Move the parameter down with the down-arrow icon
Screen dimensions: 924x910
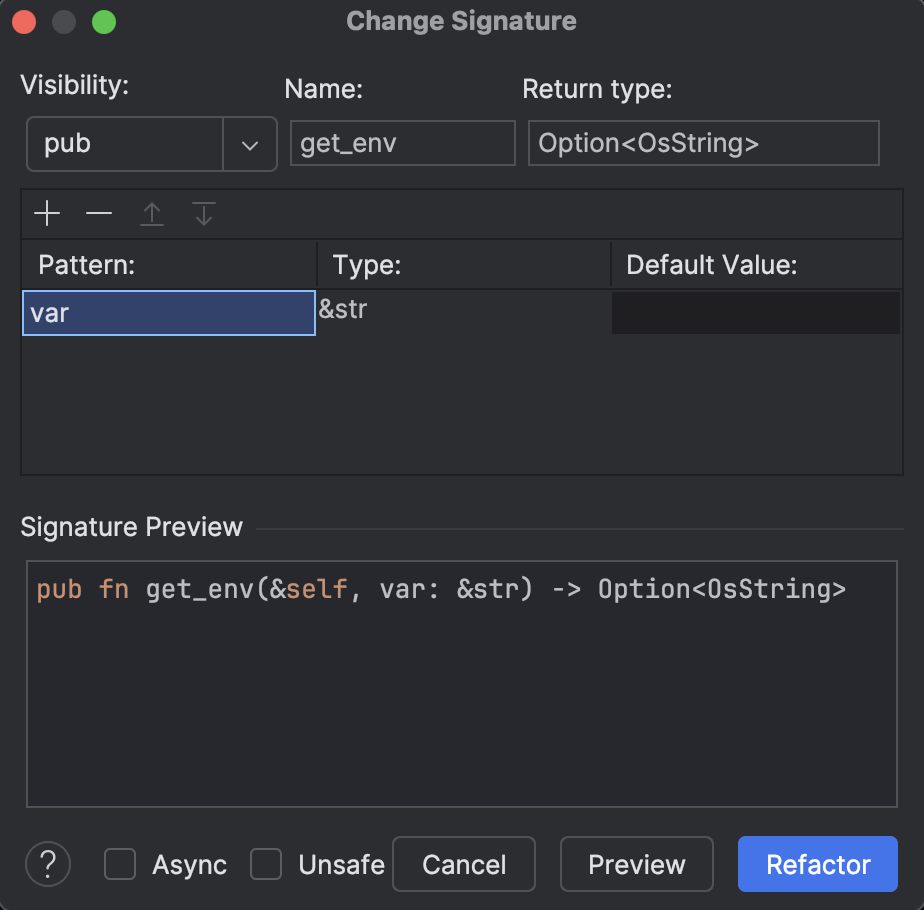pyautogui.click(x=203, y=213)
